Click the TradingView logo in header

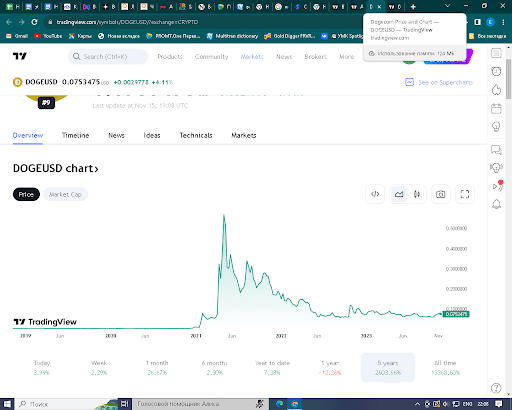pyautogui.click(x=19, y=56)
